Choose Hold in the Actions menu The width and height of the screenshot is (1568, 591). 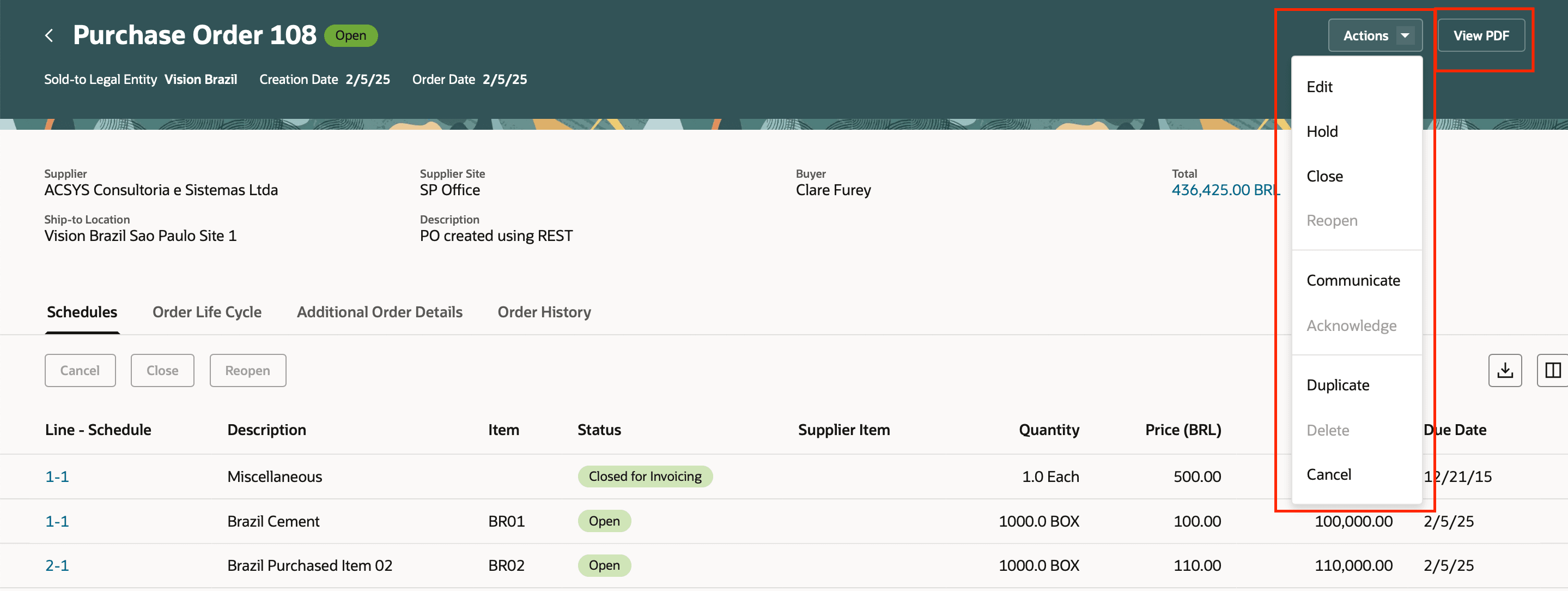pyautogui.click(x=1322, y=131)
